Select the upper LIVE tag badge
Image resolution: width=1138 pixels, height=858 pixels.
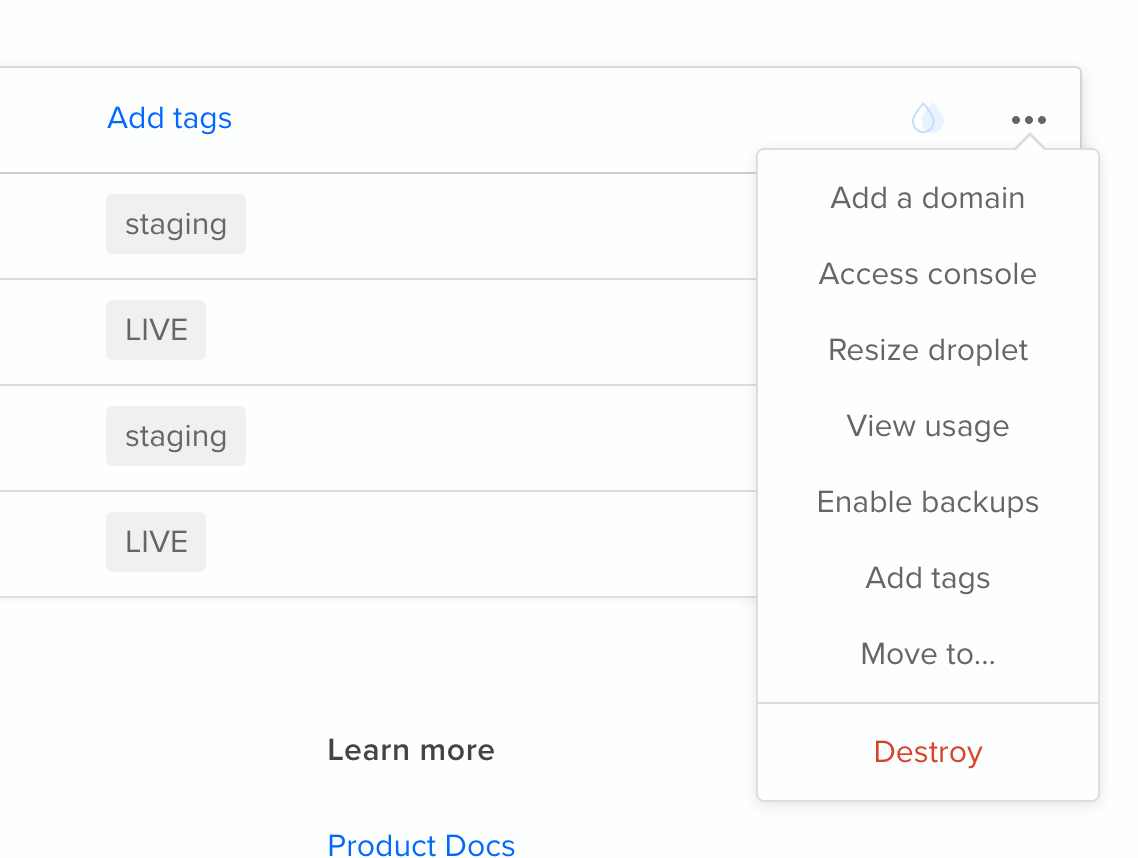point(156,330)
